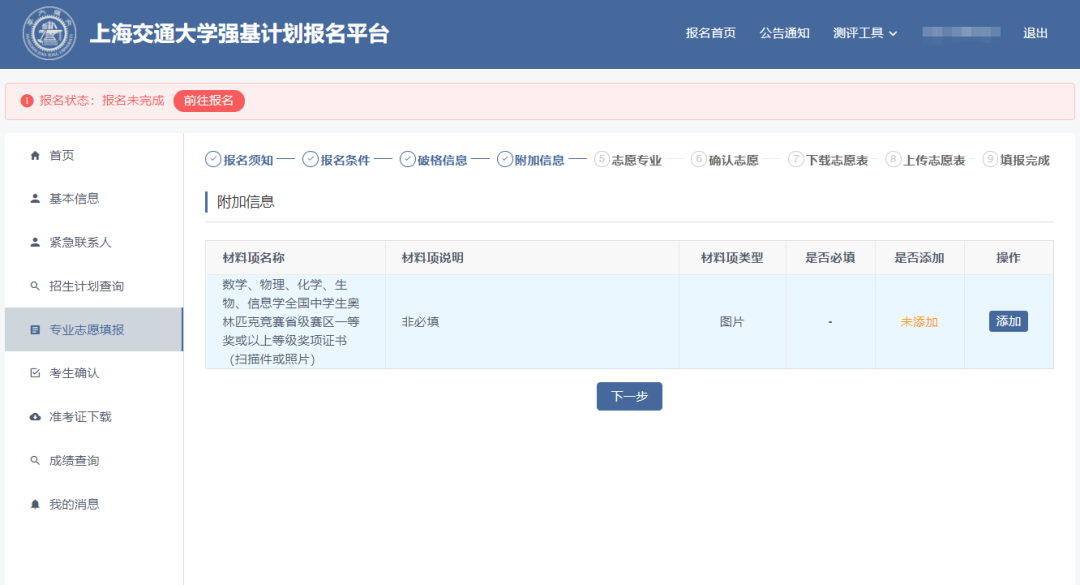1080x585 pixels.
Task: Click 下一步 to continue
Action: [629, 396]
